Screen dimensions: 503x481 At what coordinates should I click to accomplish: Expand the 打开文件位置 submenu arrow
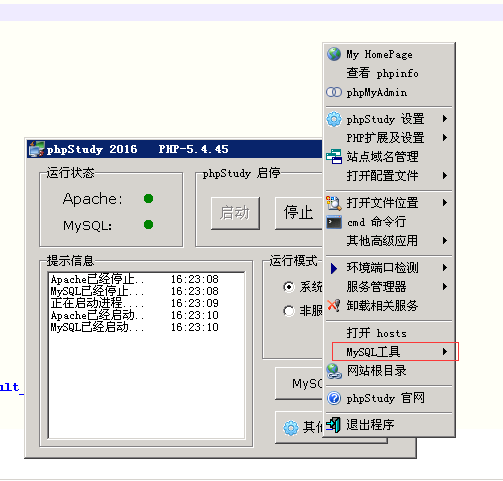point(445,202)
